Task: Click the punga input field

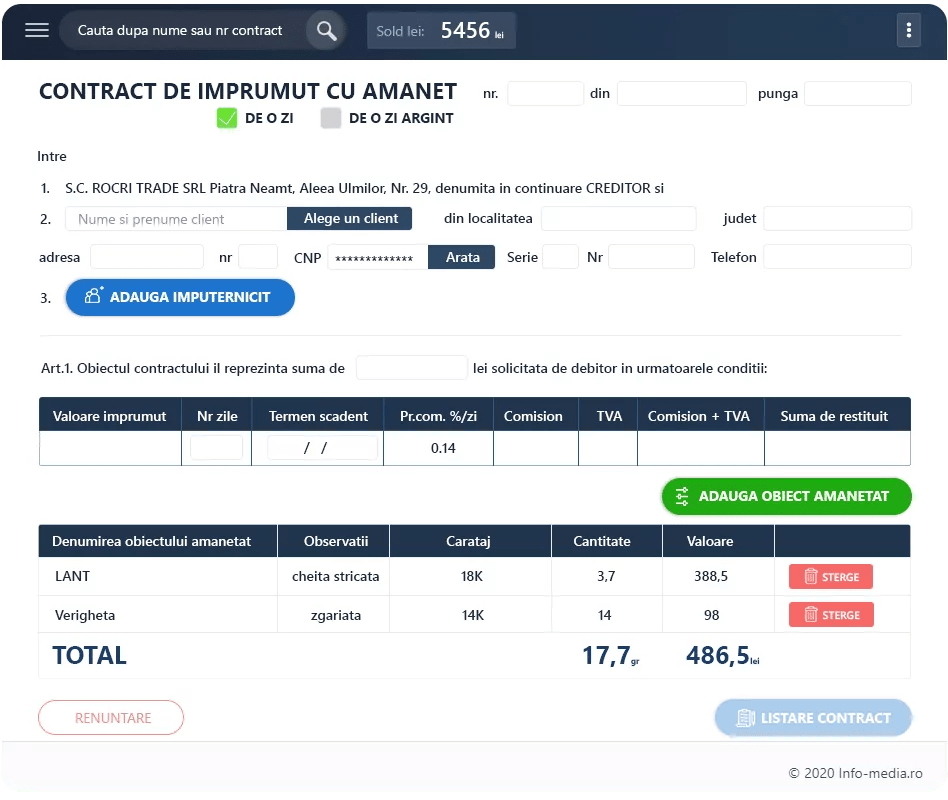Action: pyautogui.click(x=857, y=94)
